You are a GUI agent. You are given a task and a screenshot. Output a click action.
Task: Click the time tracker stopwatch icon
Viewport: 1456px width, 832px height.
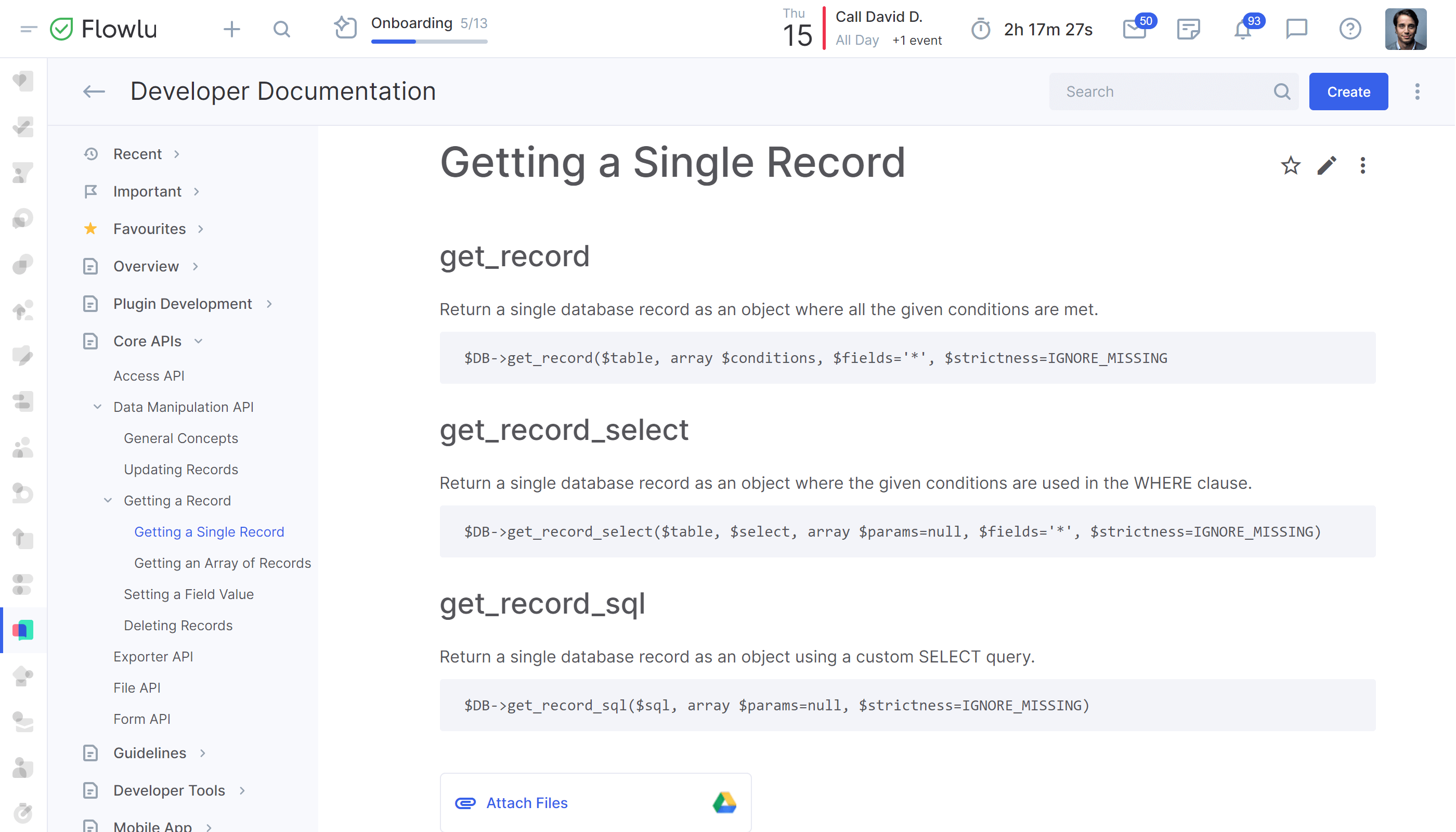[981, 29]
